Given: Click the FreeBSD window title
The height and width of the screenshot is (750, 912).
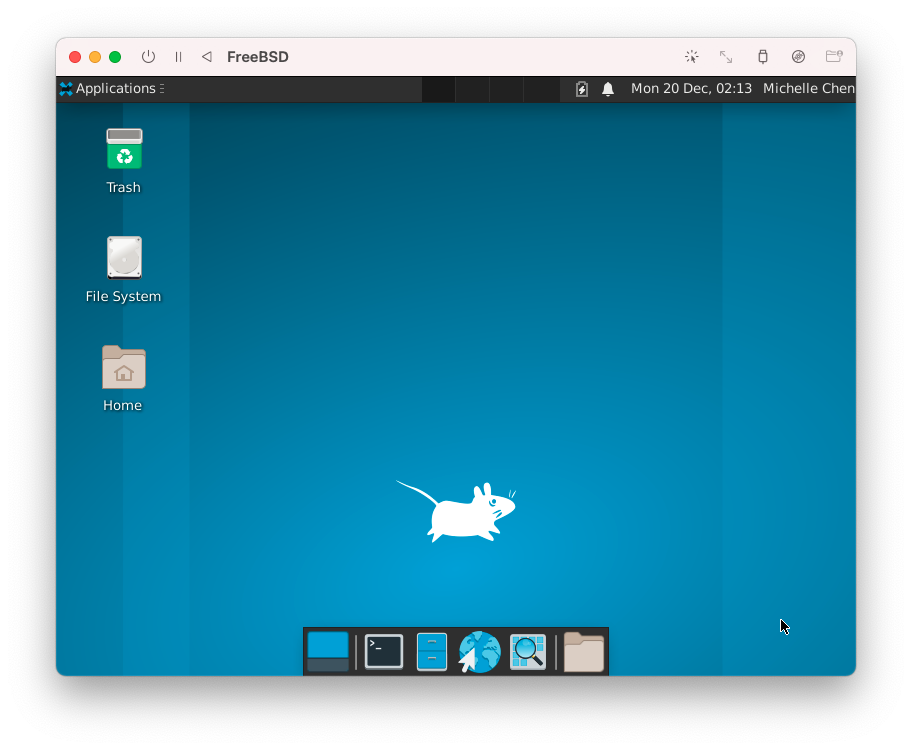Looking at the screenshot, I should tap(258, 56).
